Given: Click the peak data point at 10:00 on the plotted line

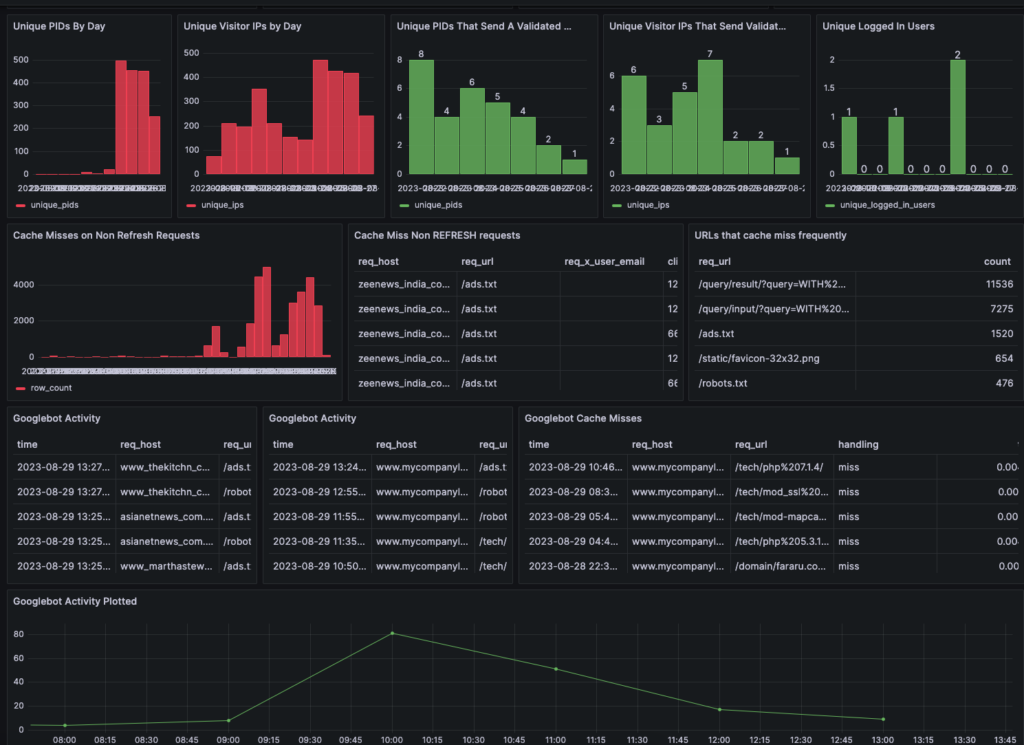Looking at the screenshot, I should click(390, 633).
